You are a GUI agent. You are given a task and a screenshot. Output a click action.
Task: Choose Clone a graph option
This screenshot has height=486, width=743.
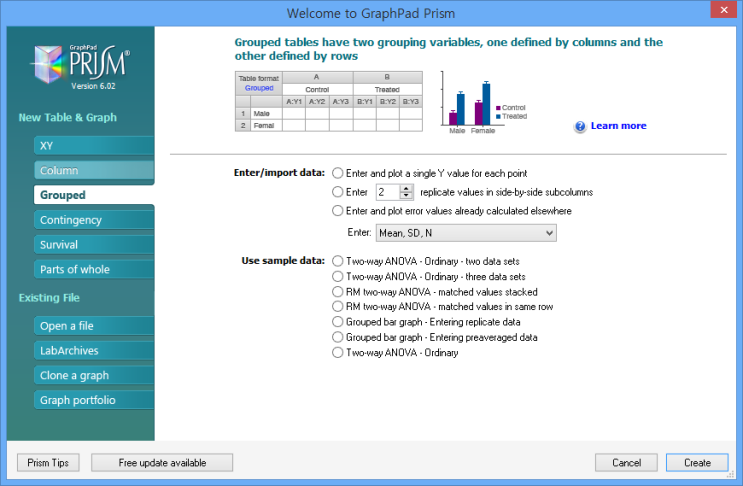[x=94, y=376]
